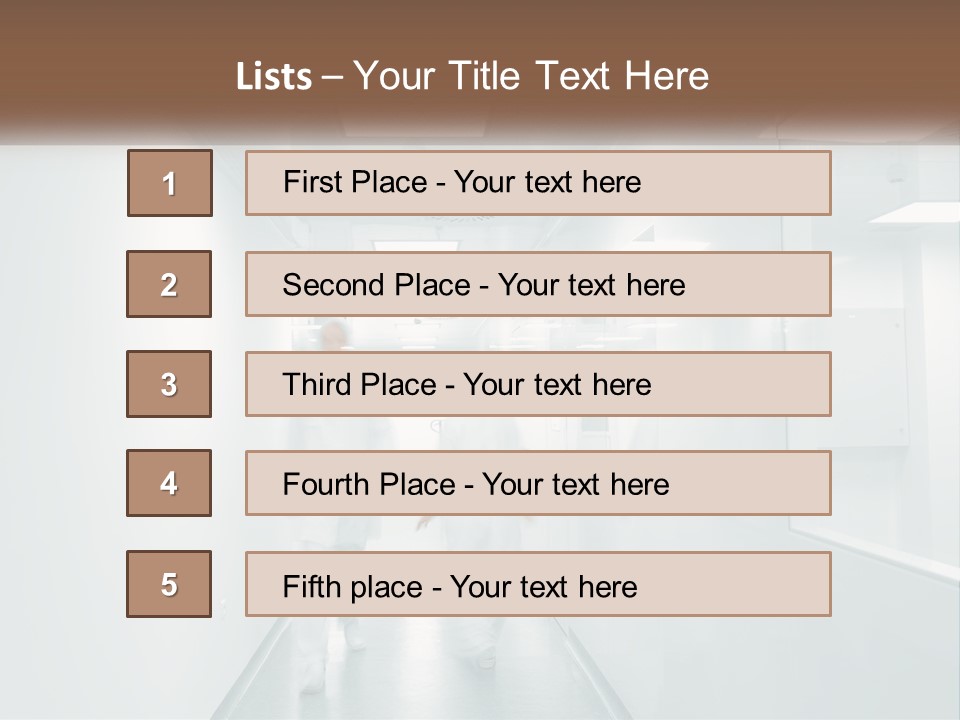Select Your Title Text Here heading

pos(531,76)
